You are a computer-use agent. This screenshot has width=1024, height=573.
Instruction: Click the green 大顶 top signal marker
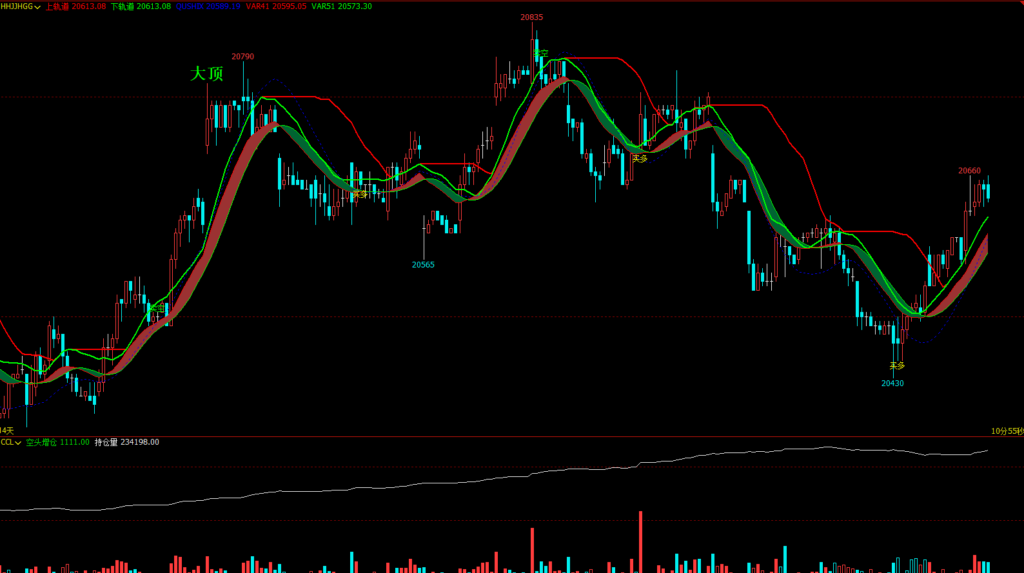click(x=207, y=74)
